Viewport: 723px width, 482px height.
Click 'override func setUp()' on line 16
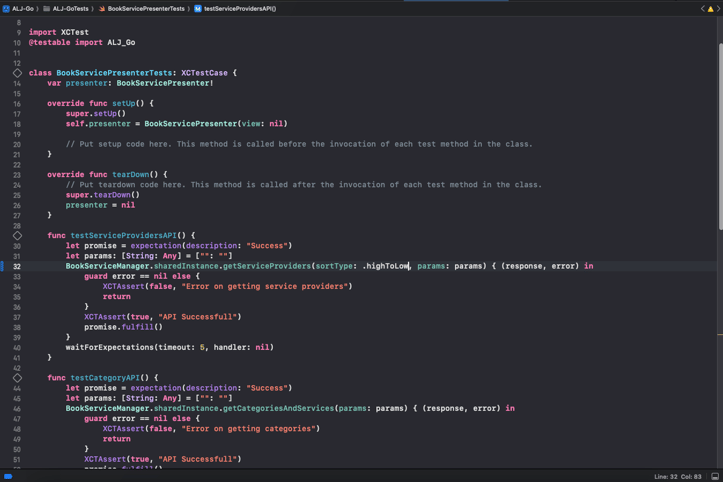click(x=95, y=103)
